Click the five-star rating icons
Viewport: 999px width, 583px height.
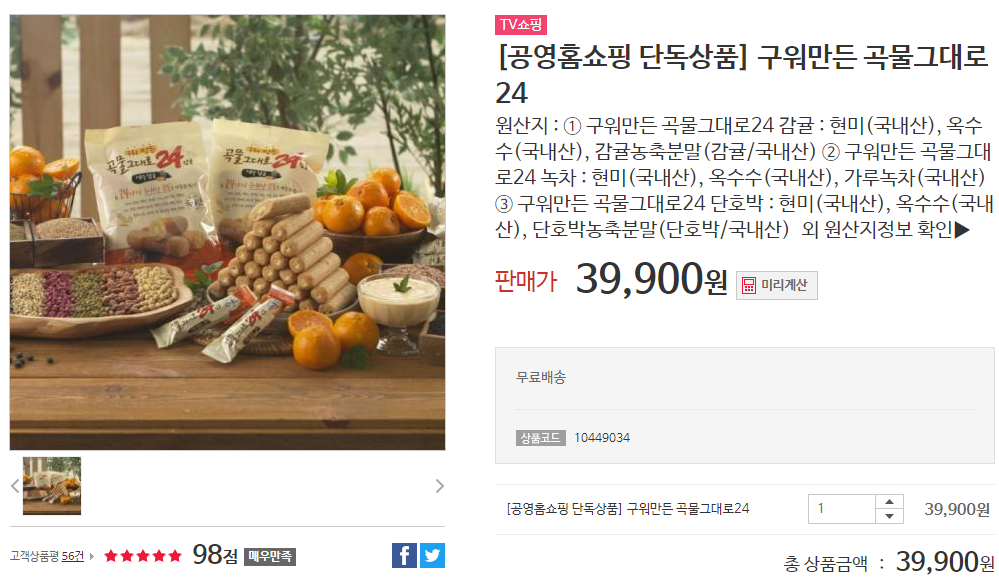click(x=143, y=556)
